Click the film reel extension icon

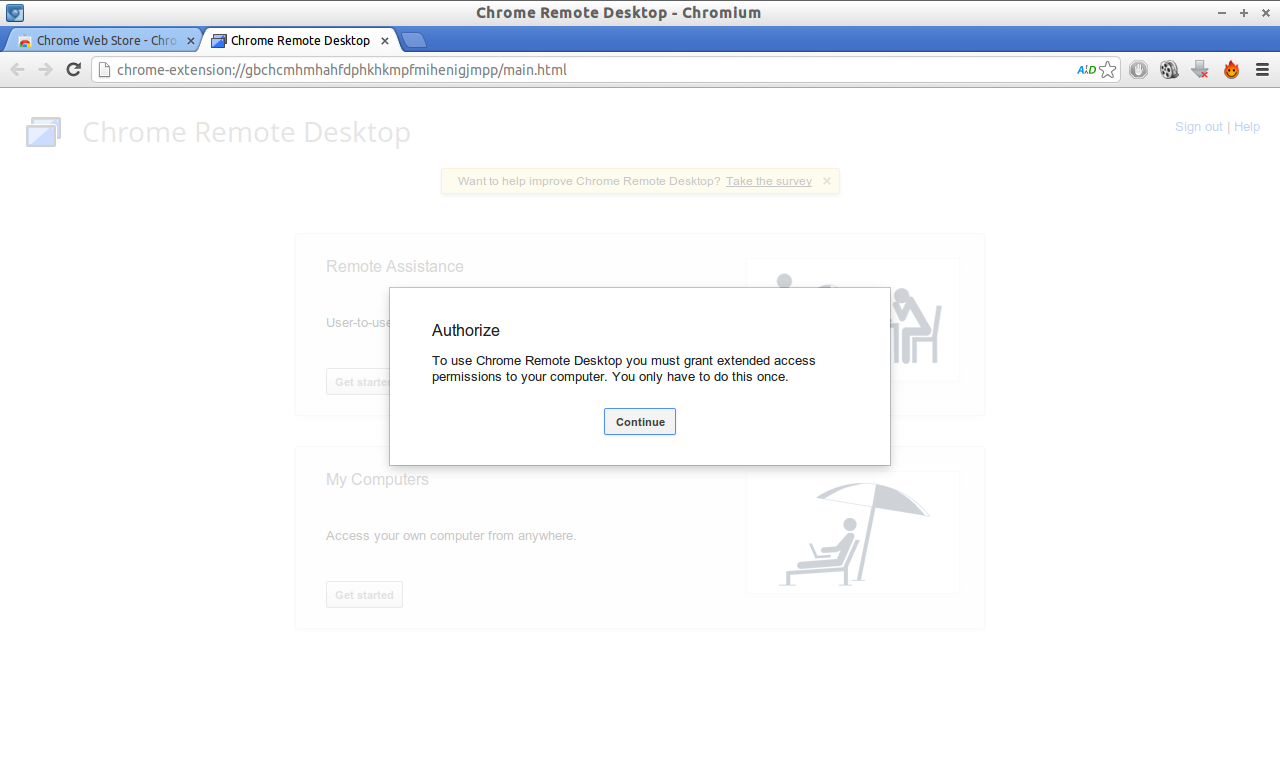click(x=1169, y=70)
